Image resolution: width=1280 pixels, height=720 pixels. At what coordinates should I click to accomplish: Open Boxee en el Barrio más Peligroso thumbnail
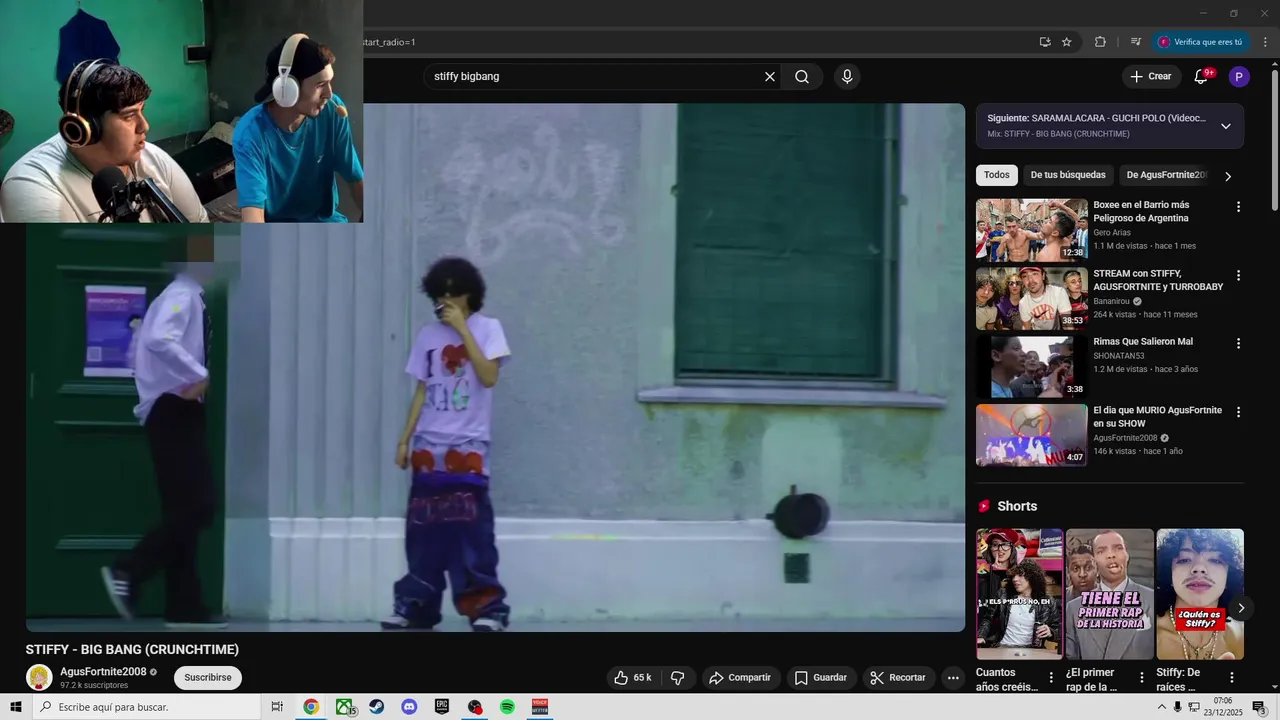point(1031,230)
